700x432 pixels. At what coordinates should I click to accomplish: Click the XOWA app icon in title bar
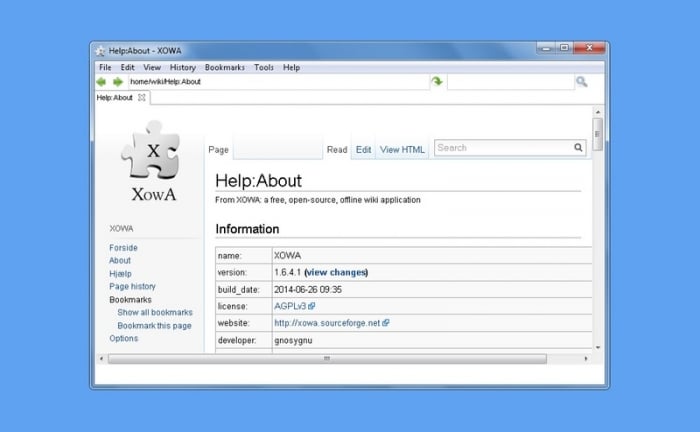click(100, 51)
